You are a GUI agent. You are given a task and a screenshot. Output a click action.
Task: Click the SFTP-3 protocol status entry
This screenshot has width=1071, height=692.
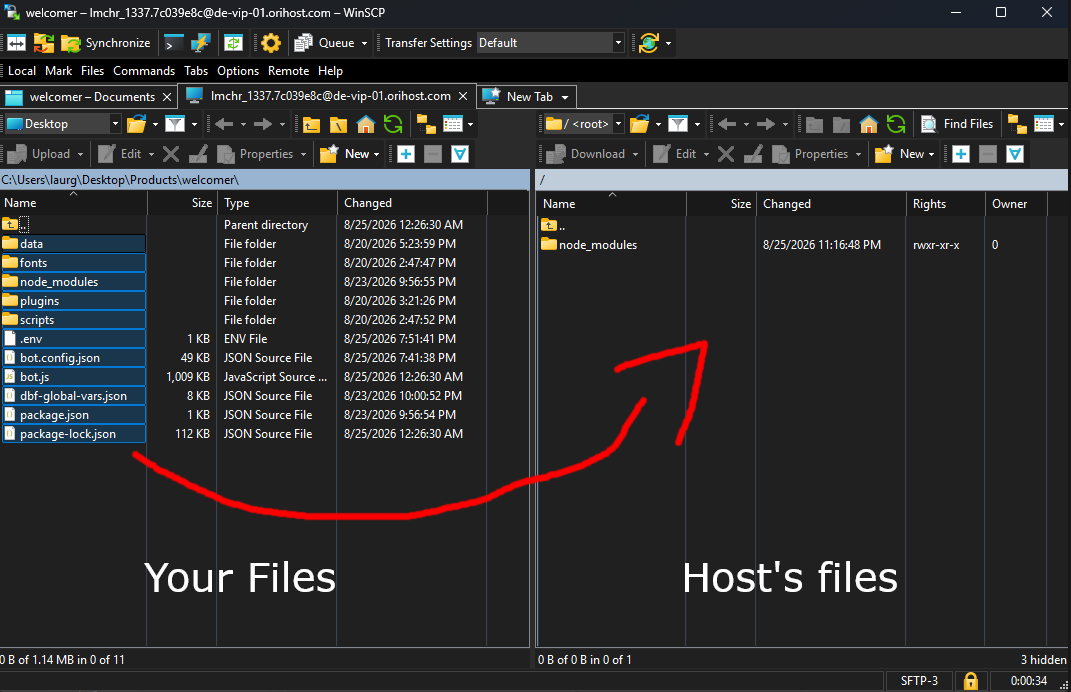tap(919, 680)
